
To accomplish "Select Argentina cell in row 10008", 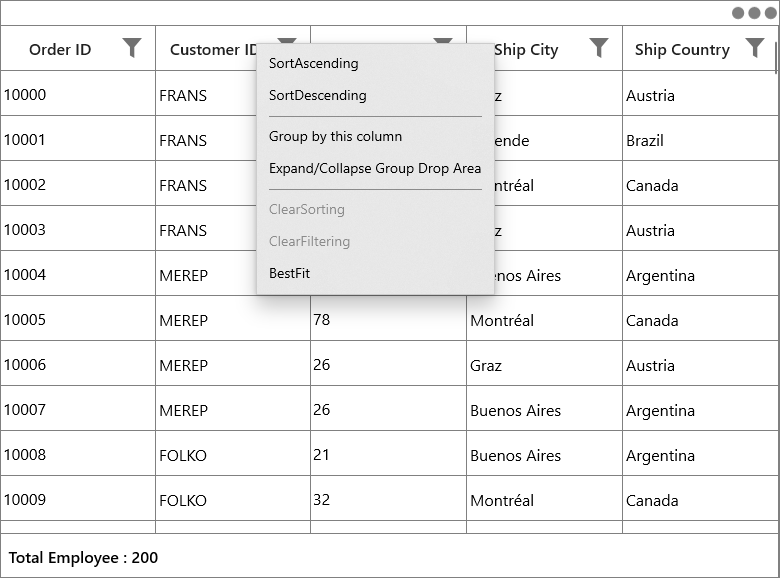I will pos(700,453).
